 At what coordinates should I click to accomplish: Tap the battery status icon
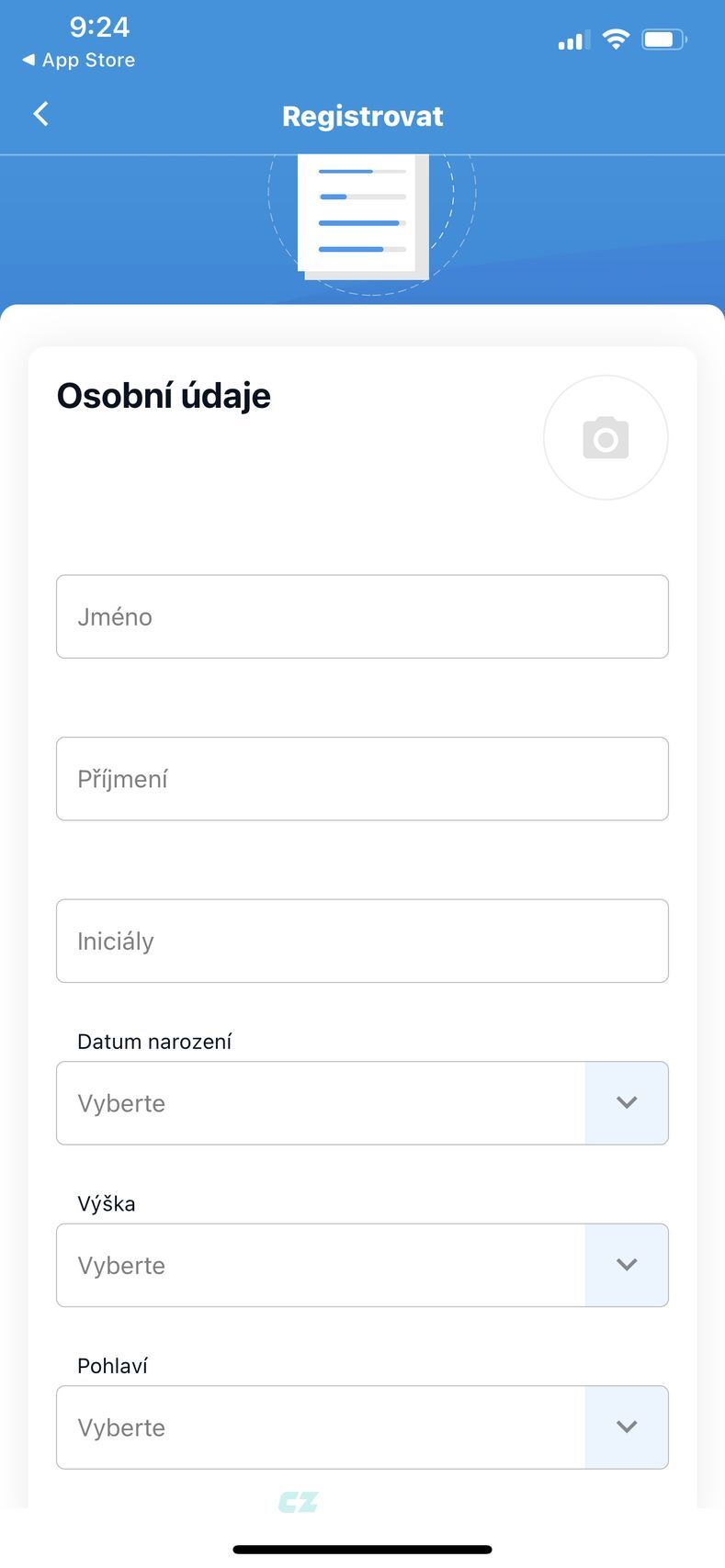pyautogui.click(x=663, y=39)
